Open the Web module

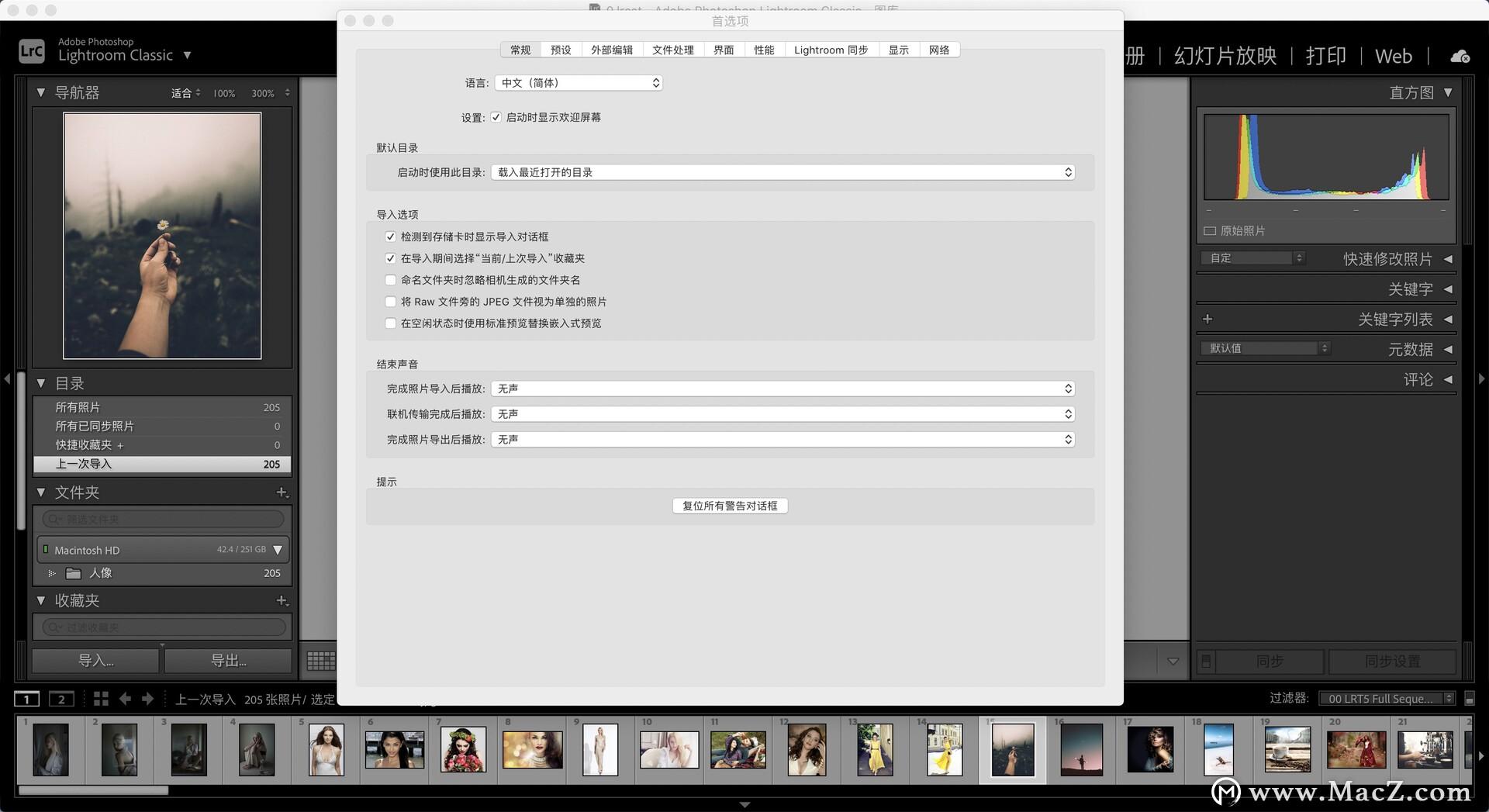tap(1394, 56)
